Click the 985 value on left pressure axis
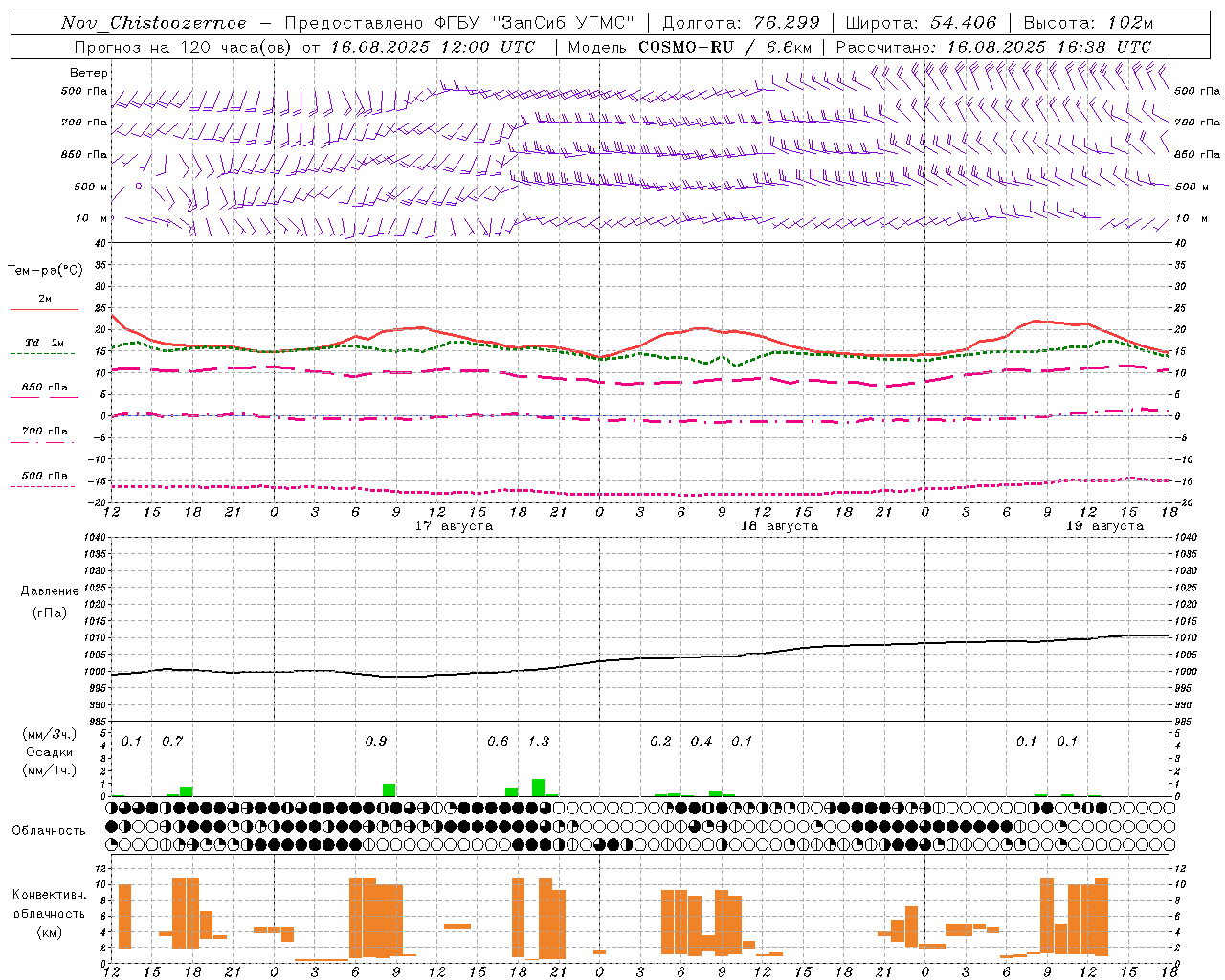The image size is (1225, 980). [x=97, y=722]
